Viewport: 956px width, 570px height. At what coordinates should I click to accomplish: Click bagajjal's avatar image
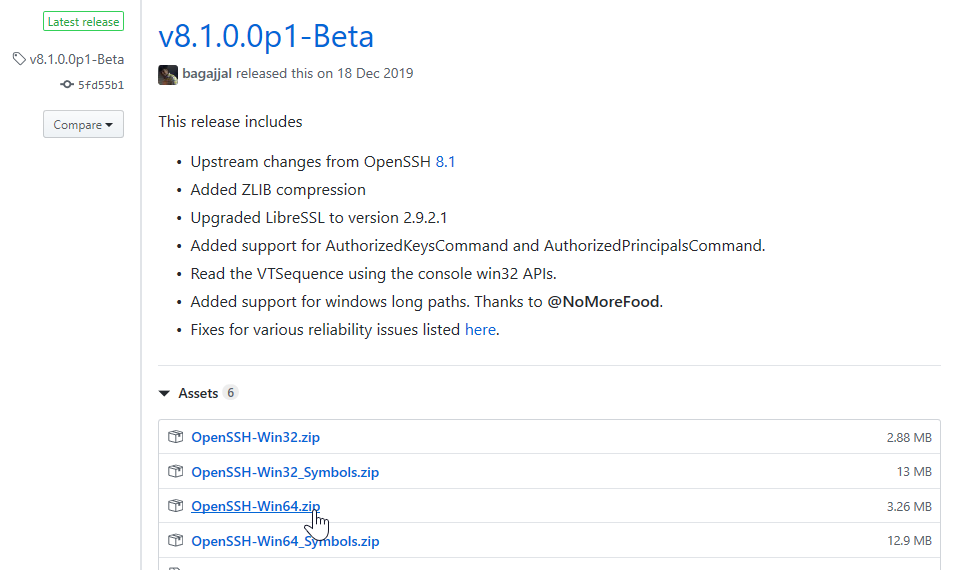click(x=168, y=74)
